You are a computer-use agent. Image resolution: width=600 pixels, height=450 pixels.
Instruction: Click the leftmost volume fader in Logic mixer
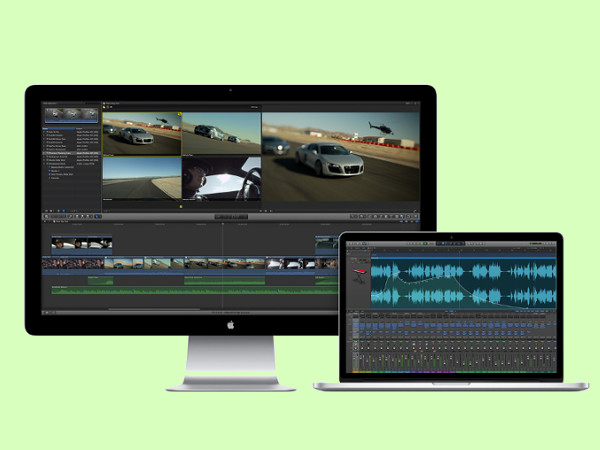click(356, 360)
